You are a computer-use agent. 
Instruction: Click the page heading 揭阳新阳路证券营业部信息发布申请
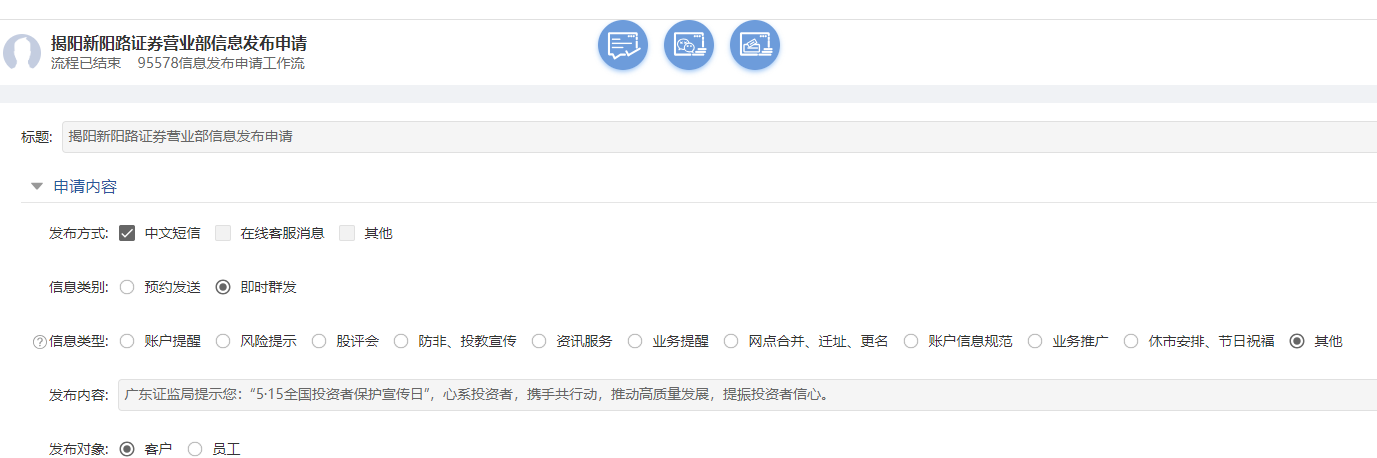(x=179, y=44)
